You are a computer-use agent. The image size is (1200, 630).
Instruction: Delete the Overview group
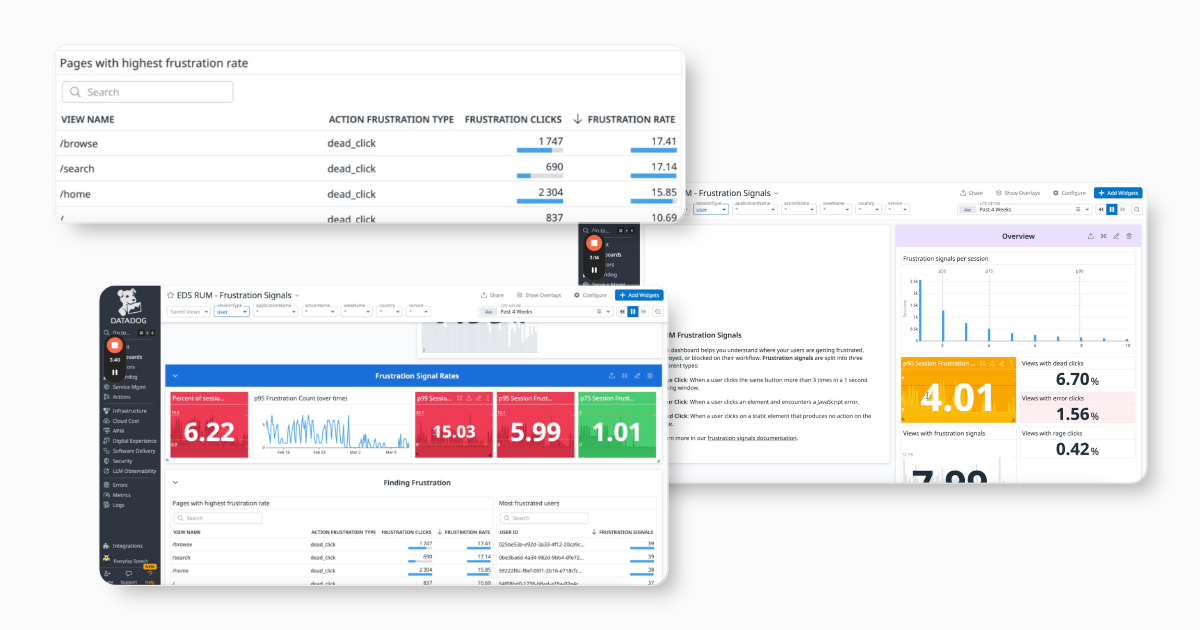click(x=1129, y=236)
